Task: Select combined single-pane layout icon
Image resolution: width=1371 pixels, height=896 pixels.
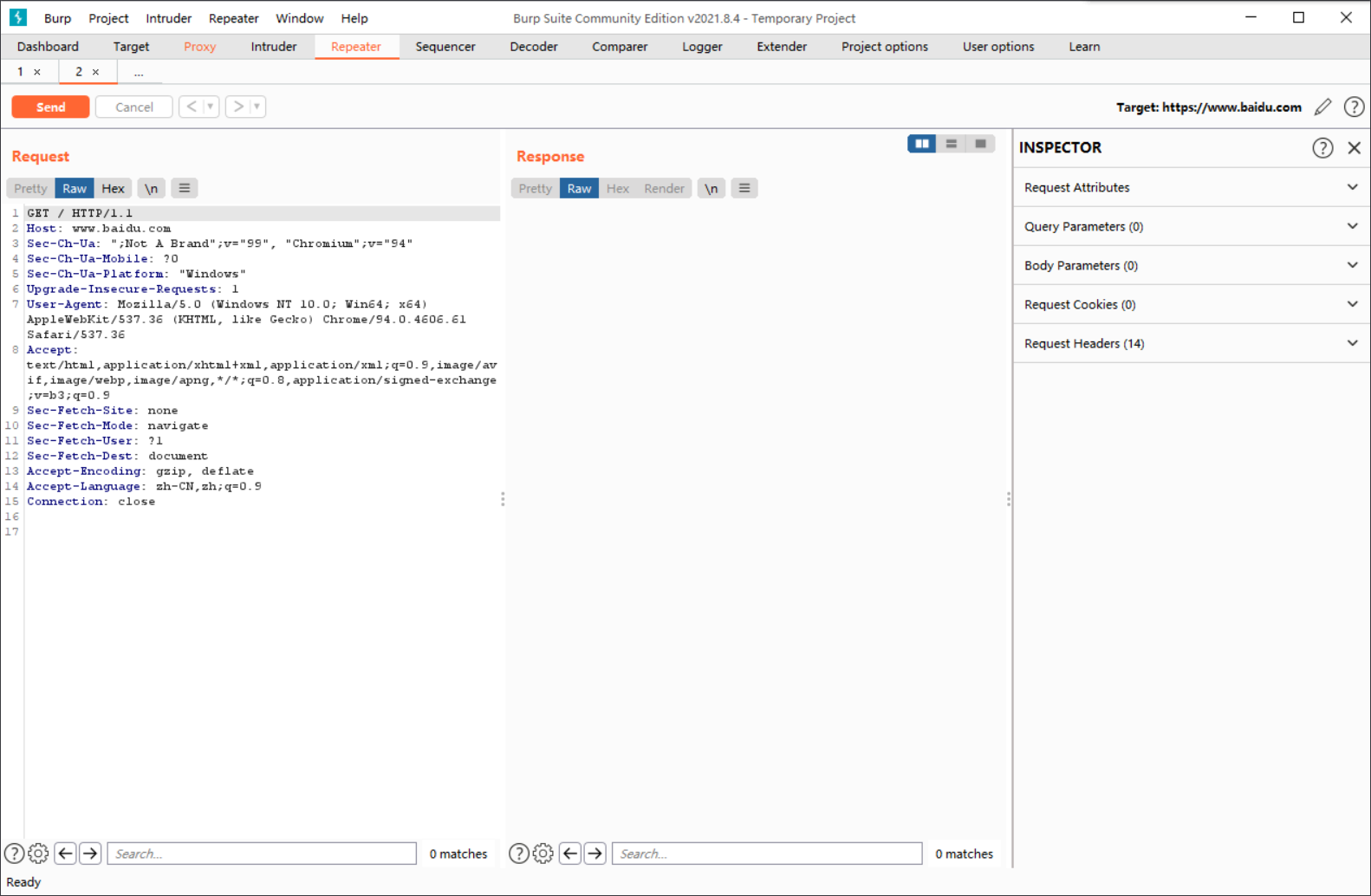Action: [980, 144]
